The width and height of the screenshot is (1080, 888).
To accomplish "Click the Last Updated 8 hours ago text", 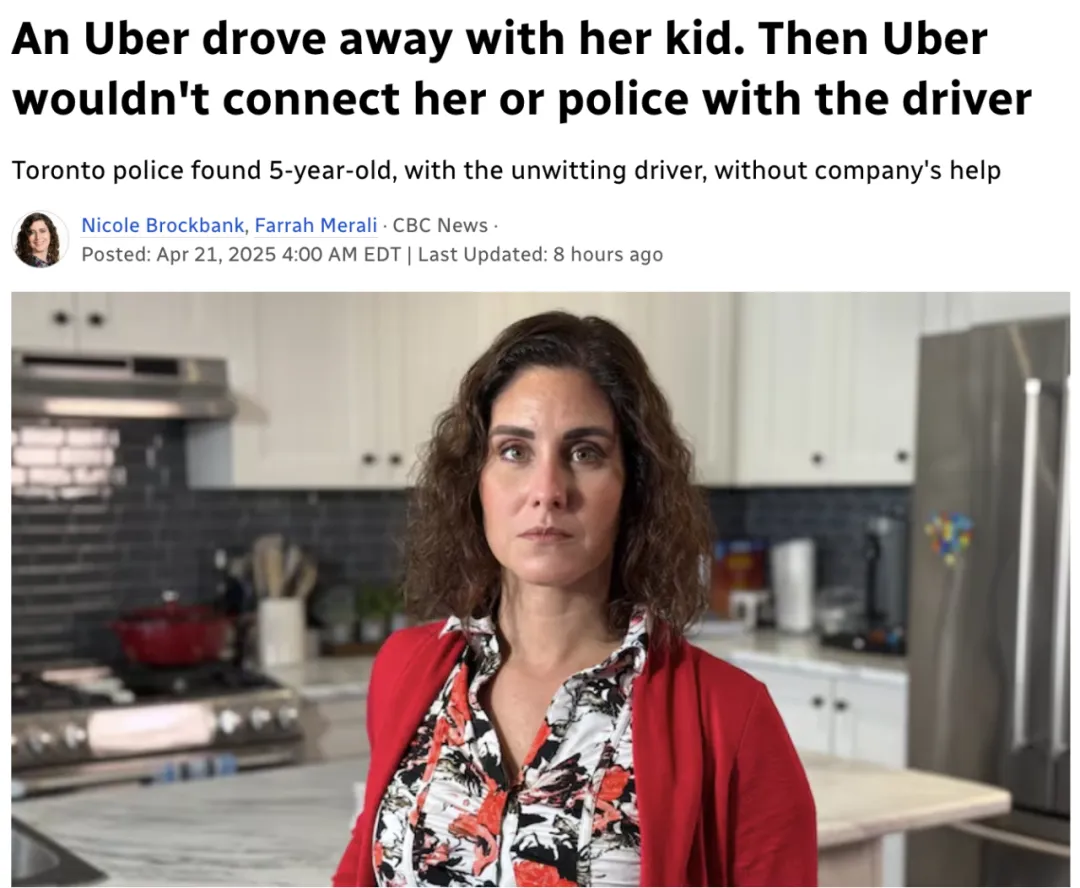I will pos(540,254).
